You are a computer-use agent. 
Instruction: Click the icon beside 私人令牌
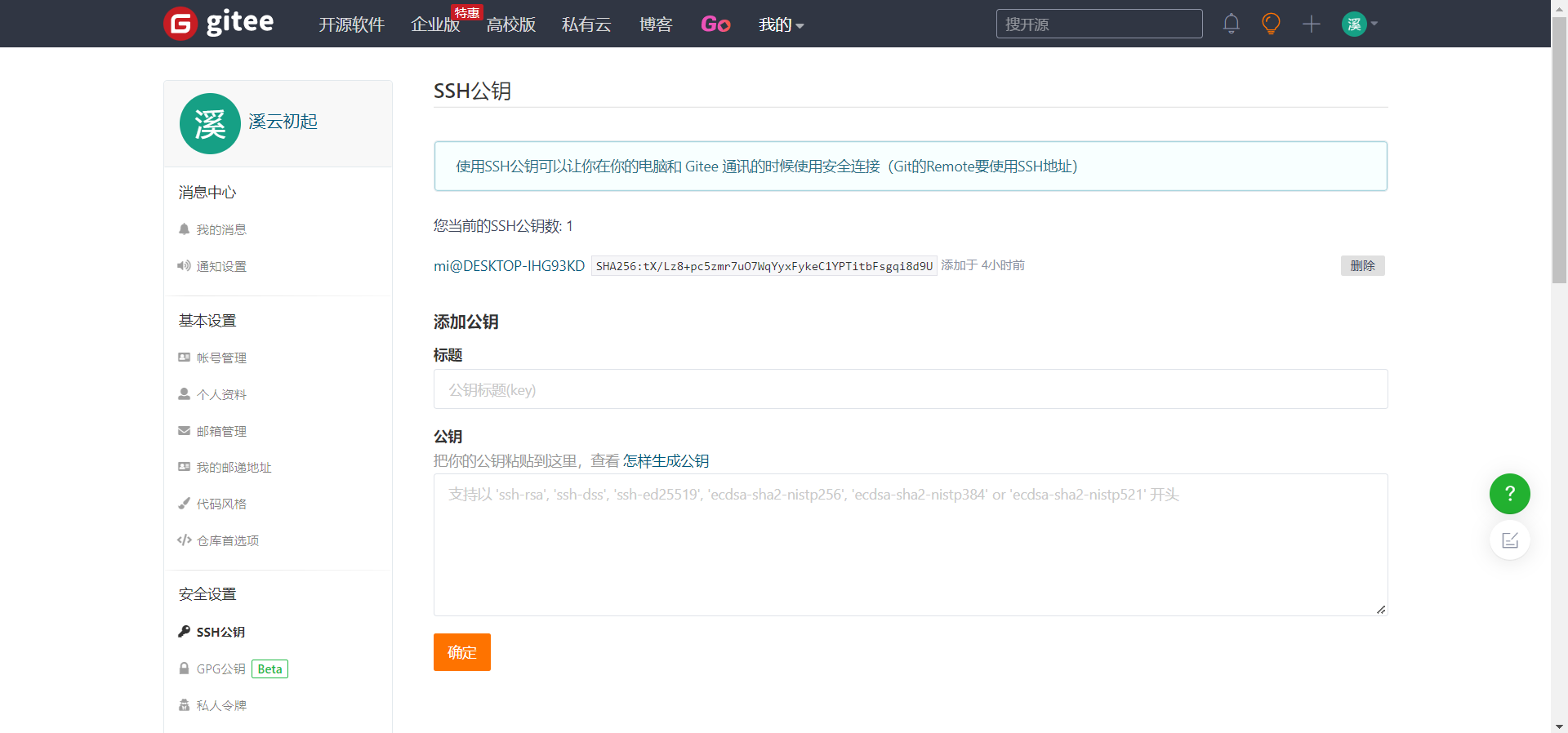tap(184, 705)
